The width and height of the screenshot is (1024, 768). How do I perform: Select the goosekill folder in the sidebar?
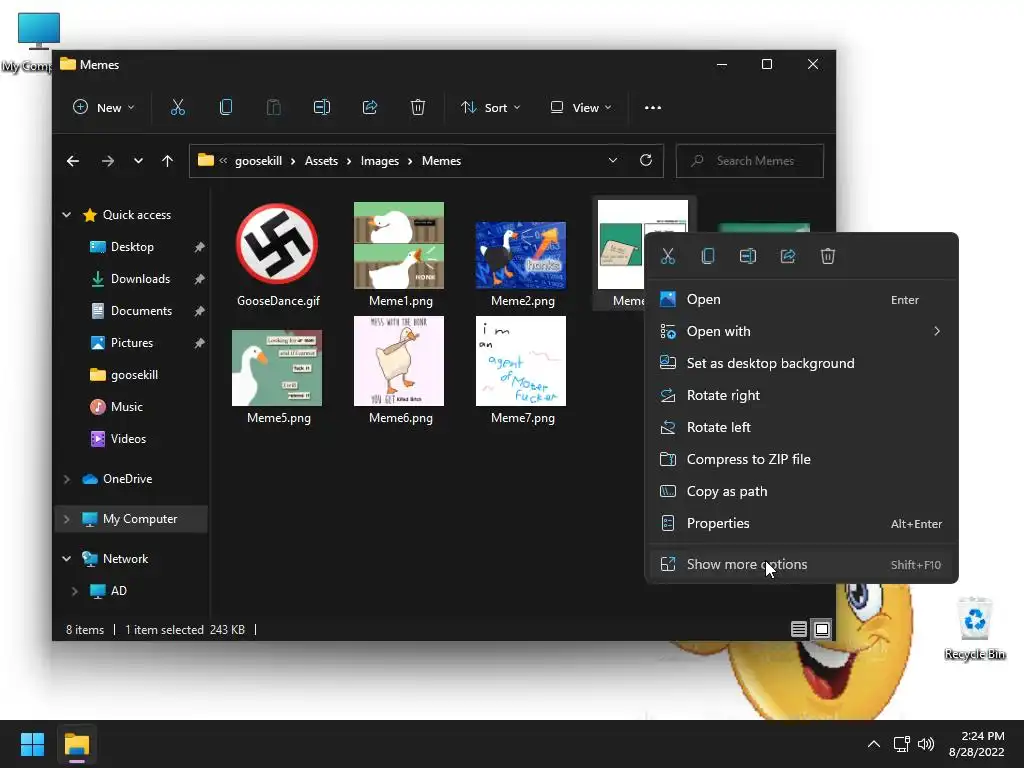click(x=133, y=375)
